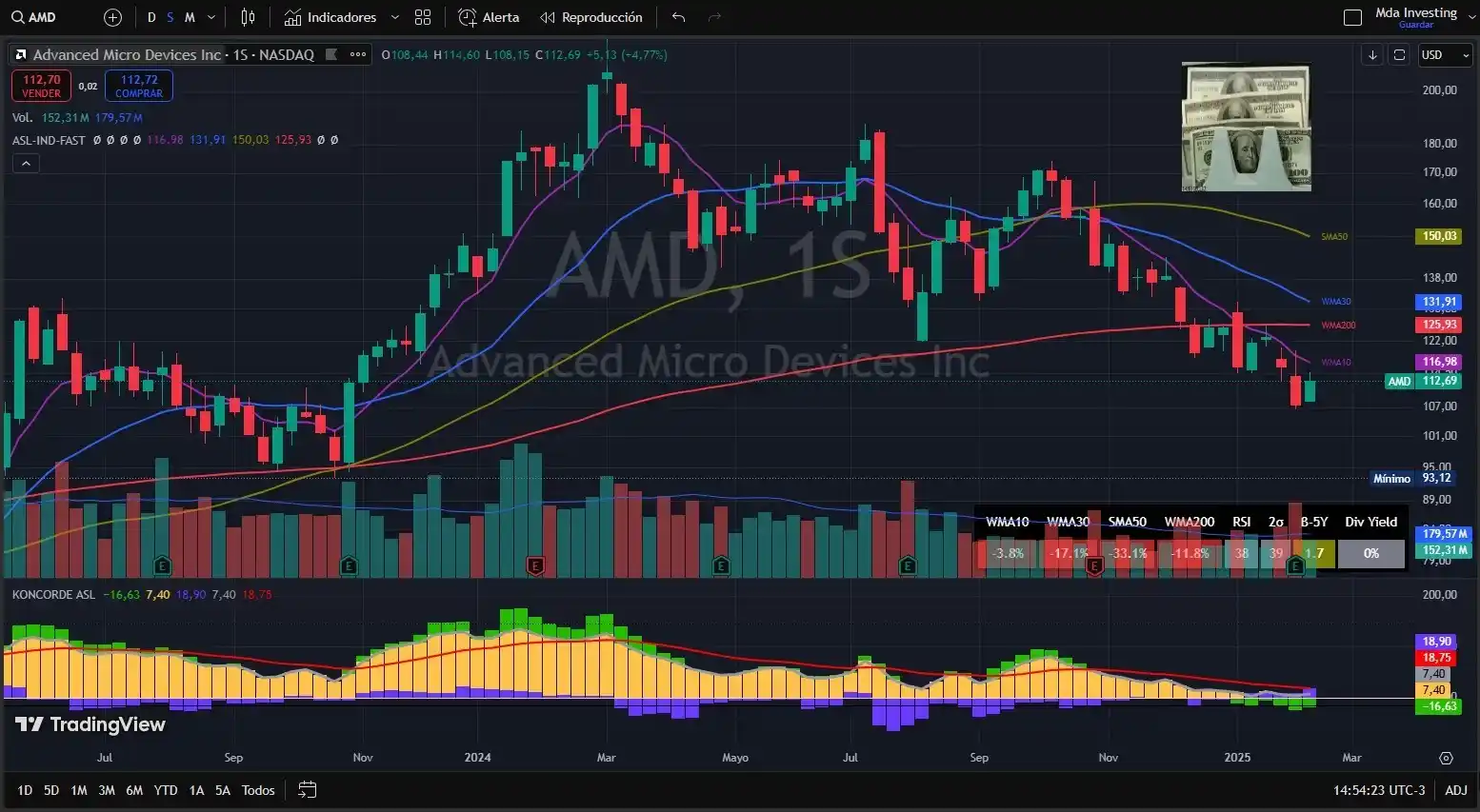Toggle the ADJ adjusted data button

pos(1456,790)
